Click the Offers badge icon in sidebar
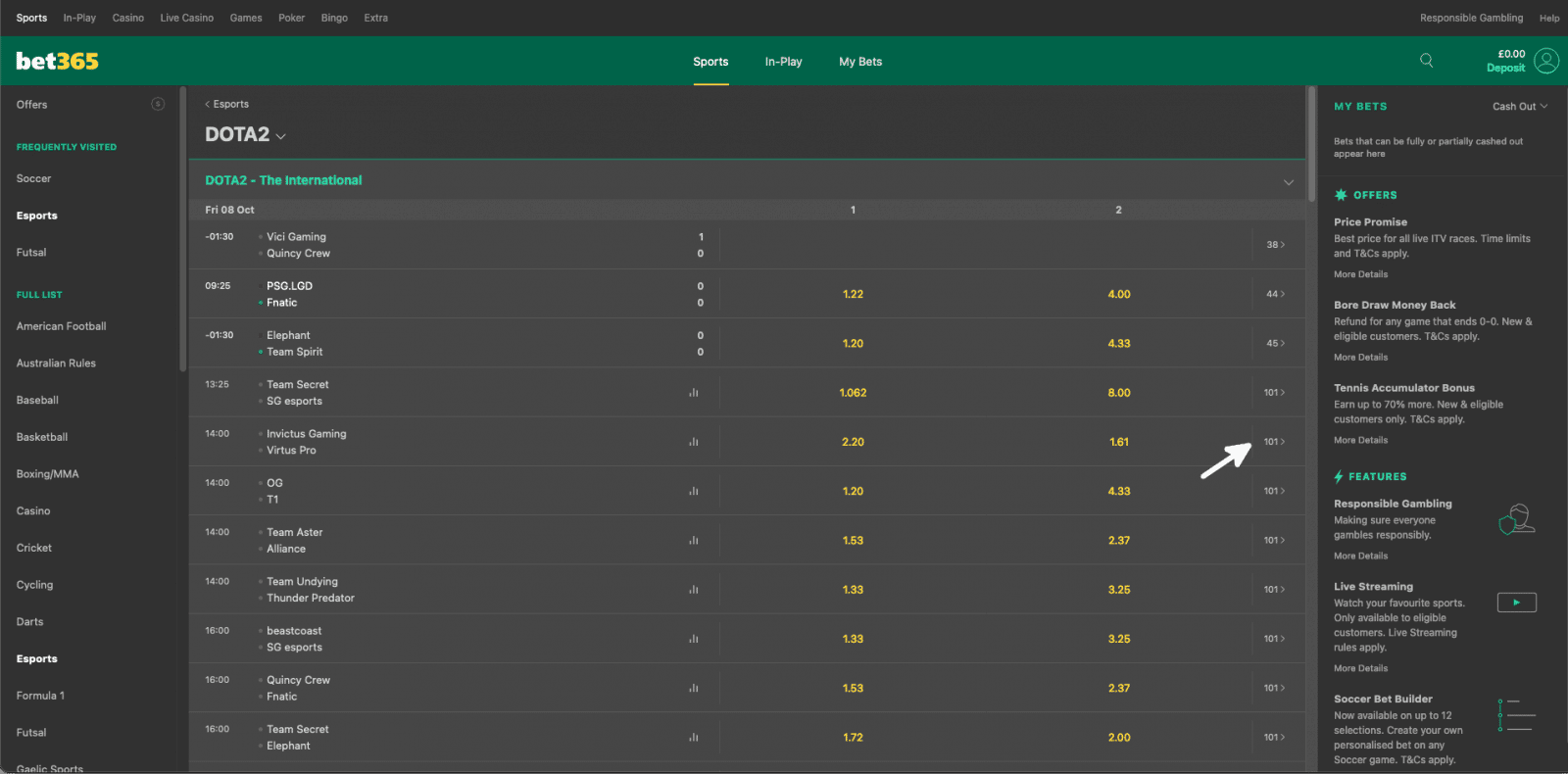Image resolution: width=1568 pixels, height=774 pixels. pos(158,104)
